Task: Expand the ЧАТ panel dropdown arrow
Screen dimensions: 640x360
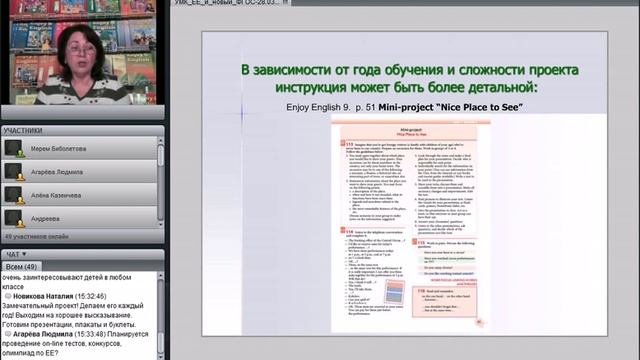Action: point(24,254)
